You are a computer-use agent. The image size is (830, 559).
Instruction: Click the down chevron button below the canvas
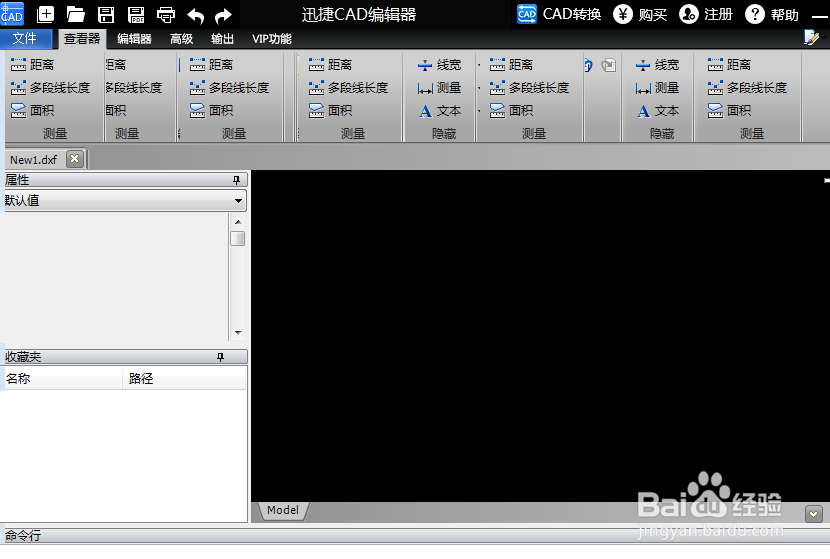click(814, 513)
